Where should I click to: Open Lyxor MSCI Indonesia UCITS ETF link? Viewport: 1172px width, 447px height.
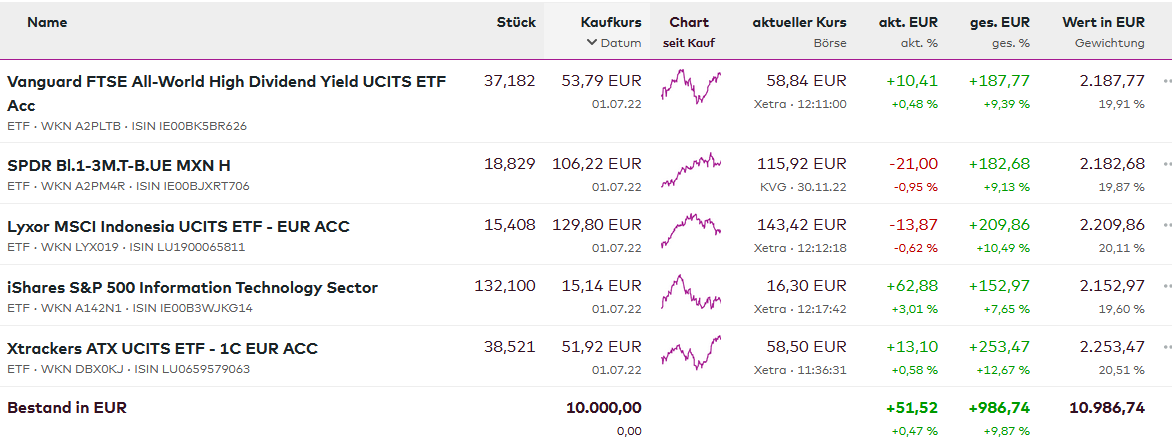pyautogui.click(x=178, y=226)
